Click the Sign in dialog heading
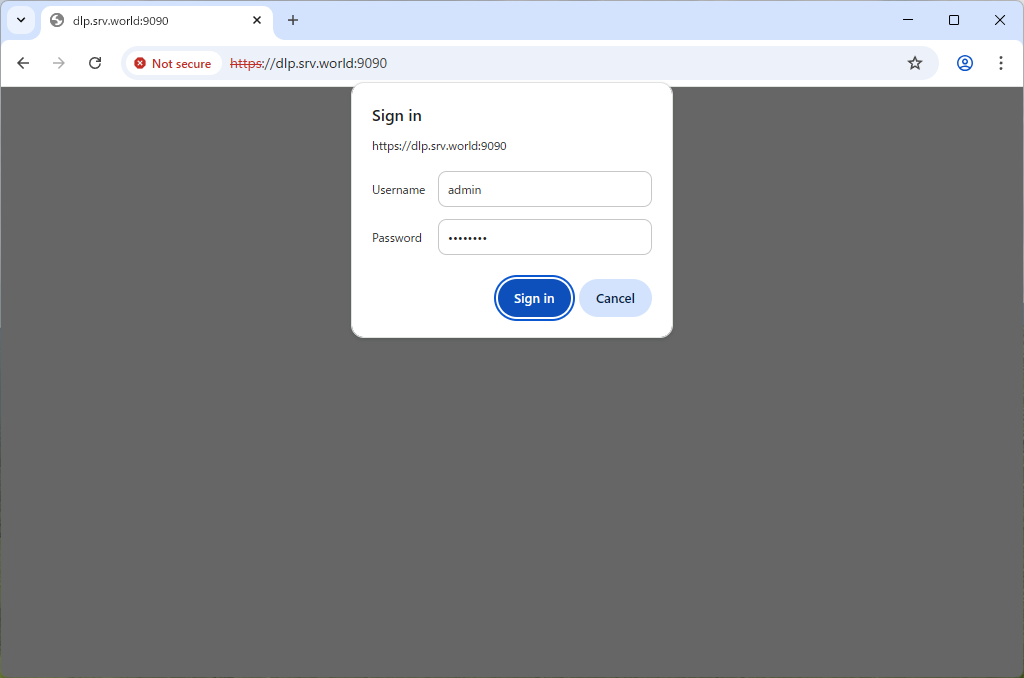Viewport: 1024px width, 678px height. coord(396,116)
